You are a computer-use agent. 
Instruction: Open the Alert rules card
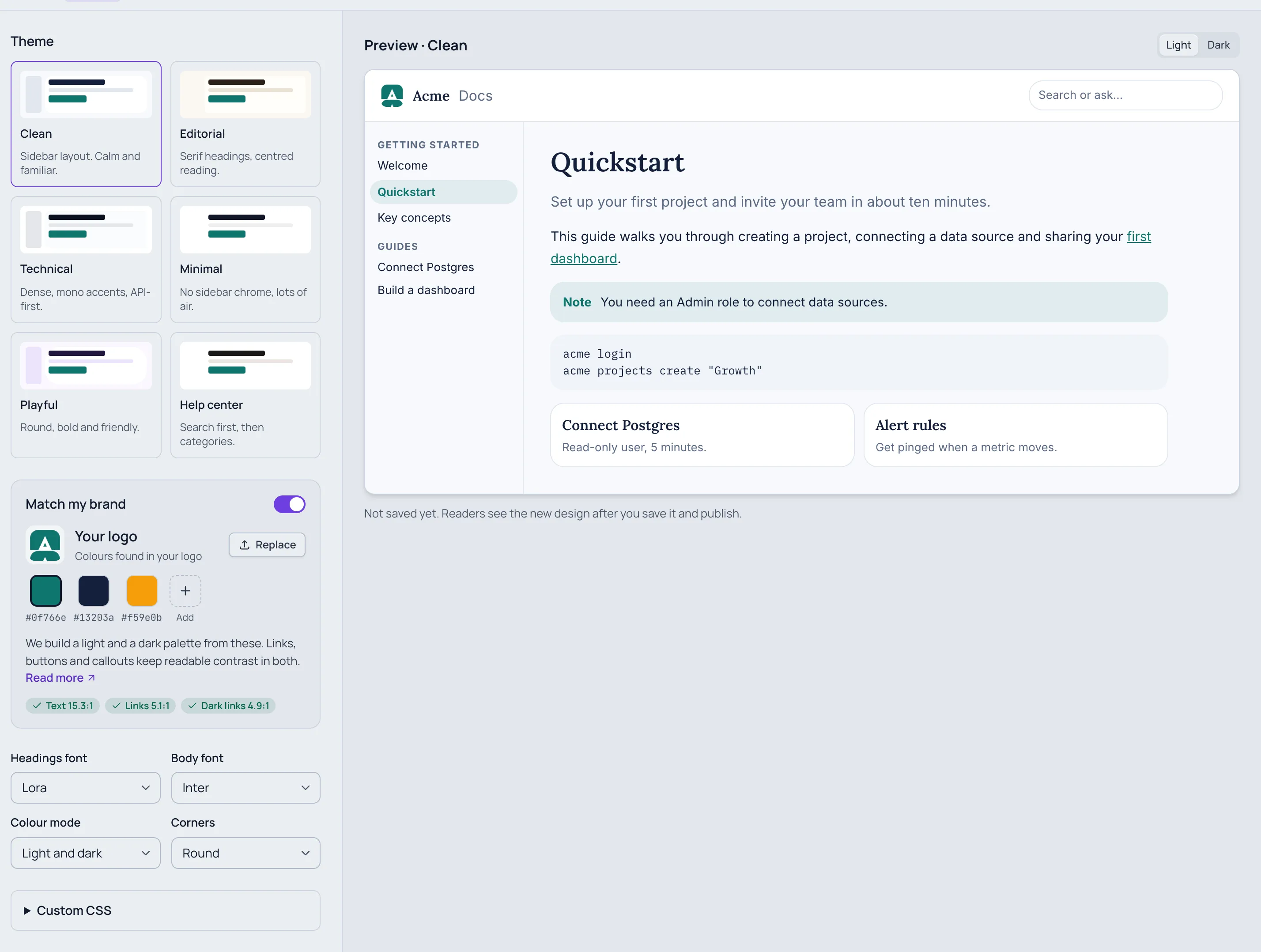coord(1016,435)
